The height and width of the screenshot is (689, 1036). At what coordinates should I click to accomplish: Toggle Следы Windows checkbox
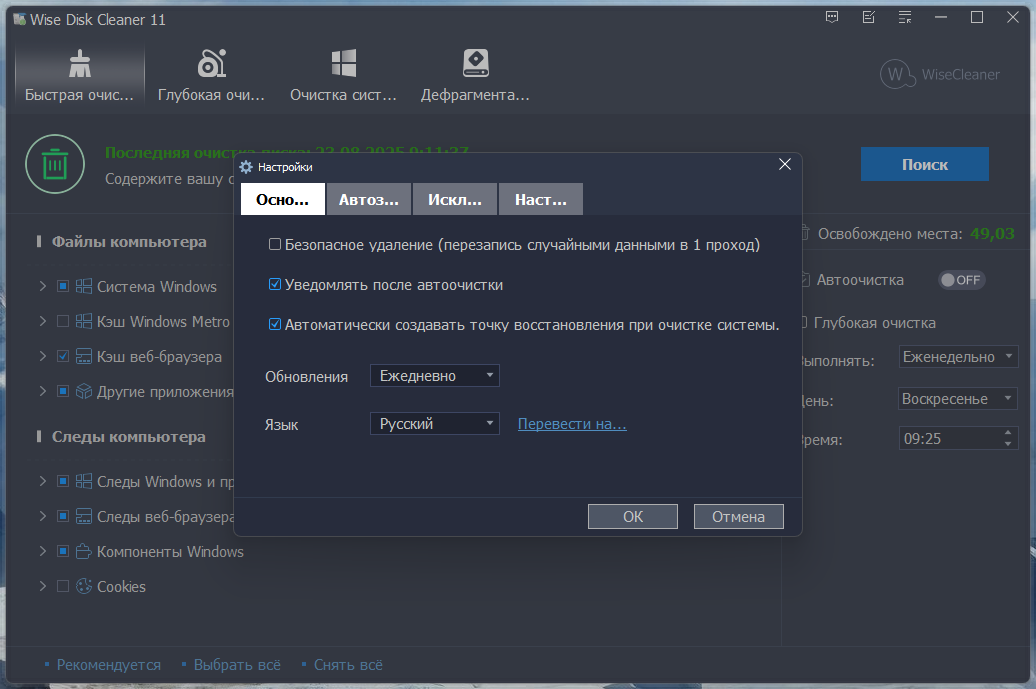(63, 481)
